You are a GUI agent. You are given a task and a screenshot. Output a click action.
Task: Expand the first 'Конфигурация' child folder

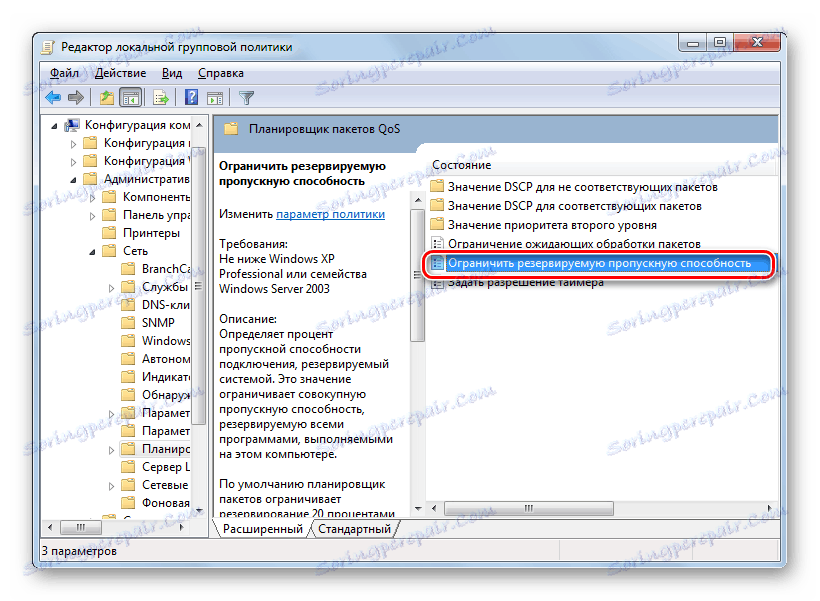[x=73, y=144]
